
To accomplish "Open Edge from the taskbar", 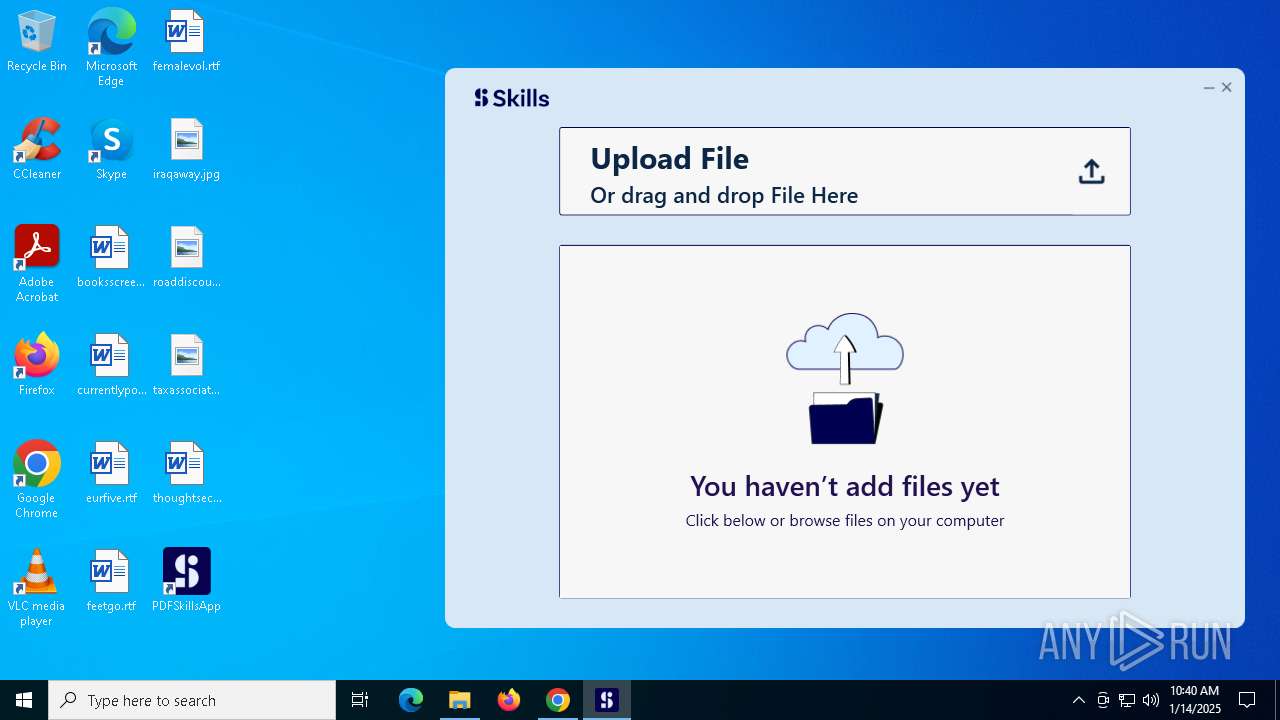I will click(411, 700).
